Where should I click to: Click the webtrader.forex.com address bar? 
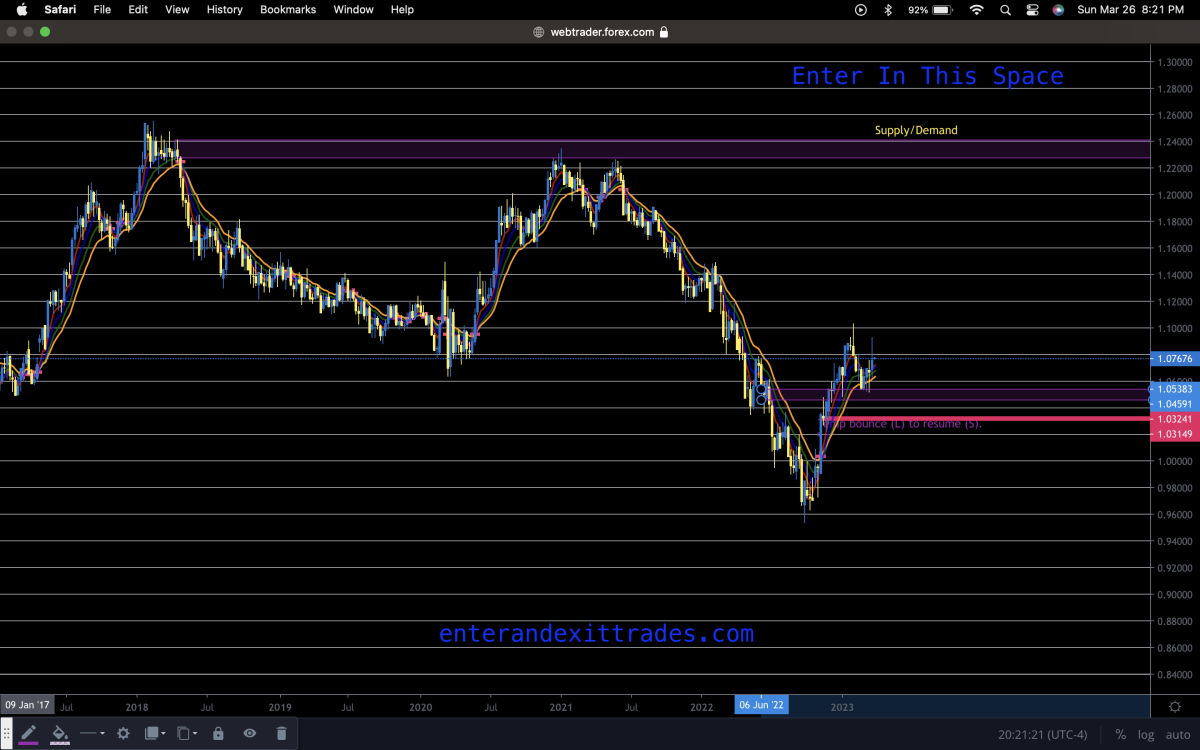pyautogui.click(x=600, y=32)
